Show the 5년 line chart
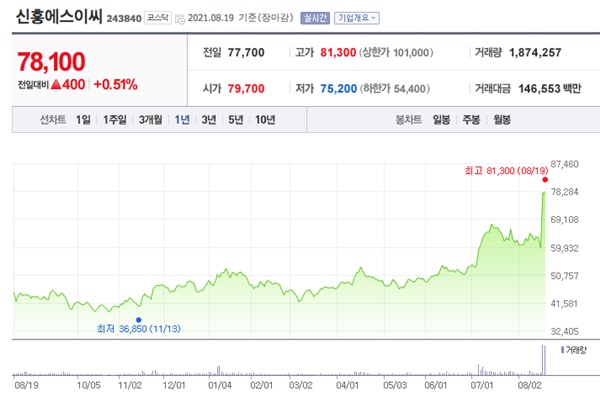The image size is (600, 396). click(236, 120)
